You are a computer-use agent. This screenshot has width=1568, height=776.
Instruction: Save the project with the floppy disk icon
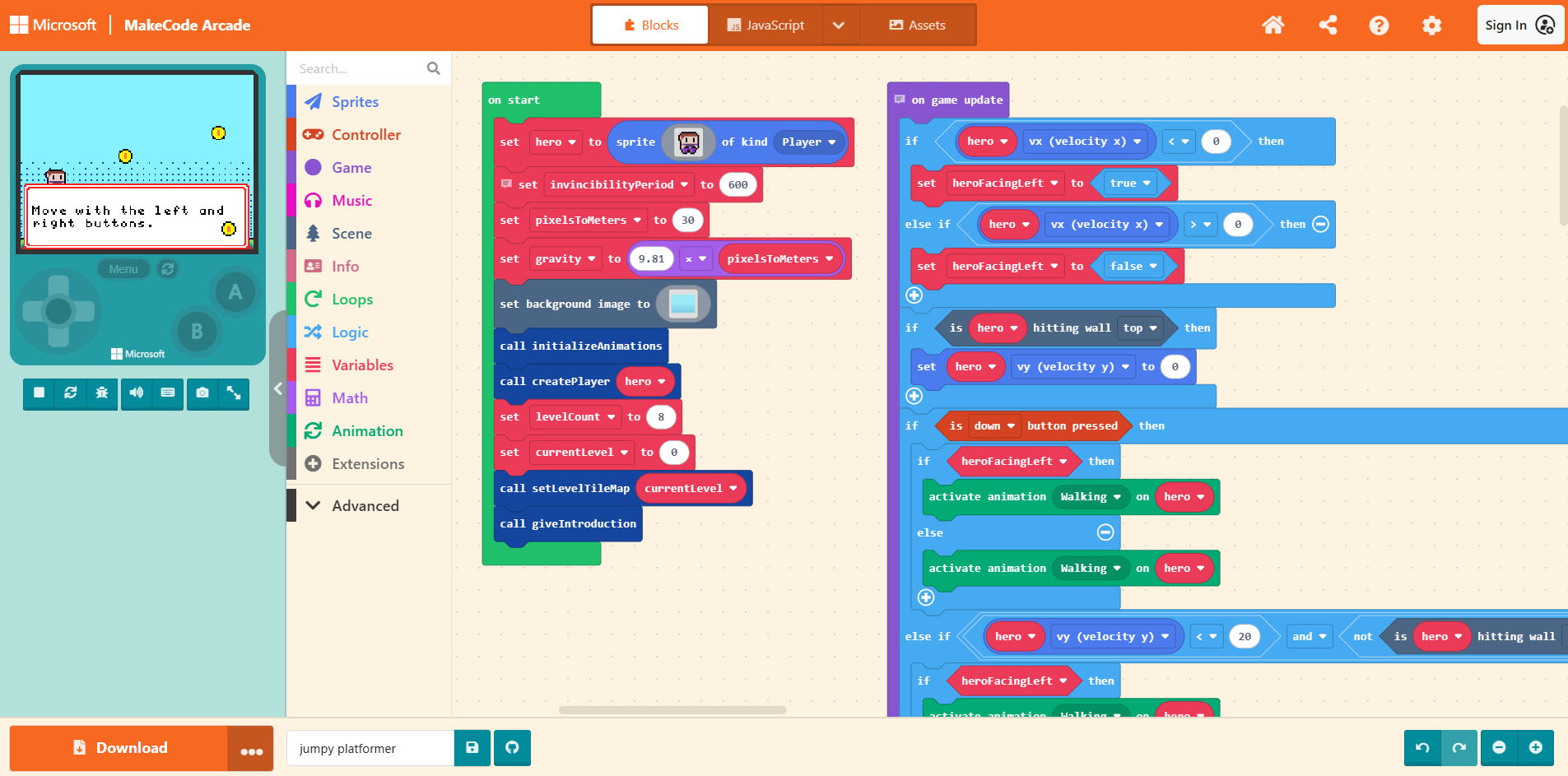click(472, 748)
